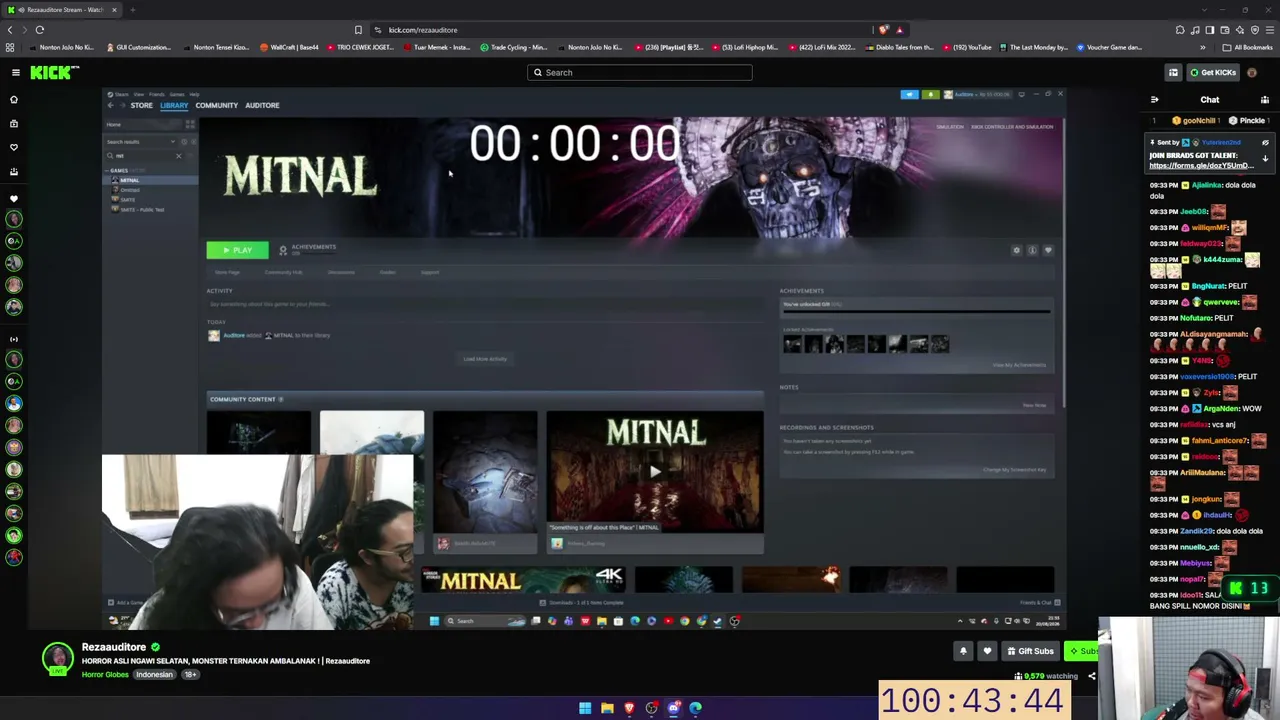1280x720 pixels.
Task: Open File Explorer on the taskbar
Action: pos(607,708)
